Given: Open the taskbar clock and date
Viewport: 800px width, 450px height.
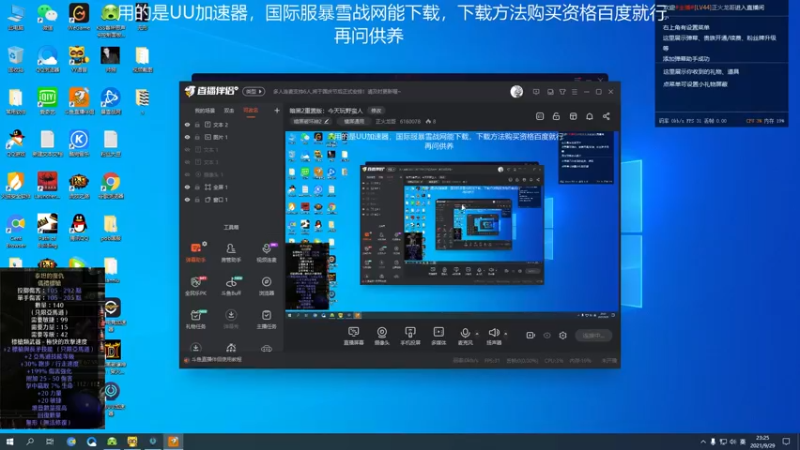Looking at the screenshot, I should click(x=763, y=441).
